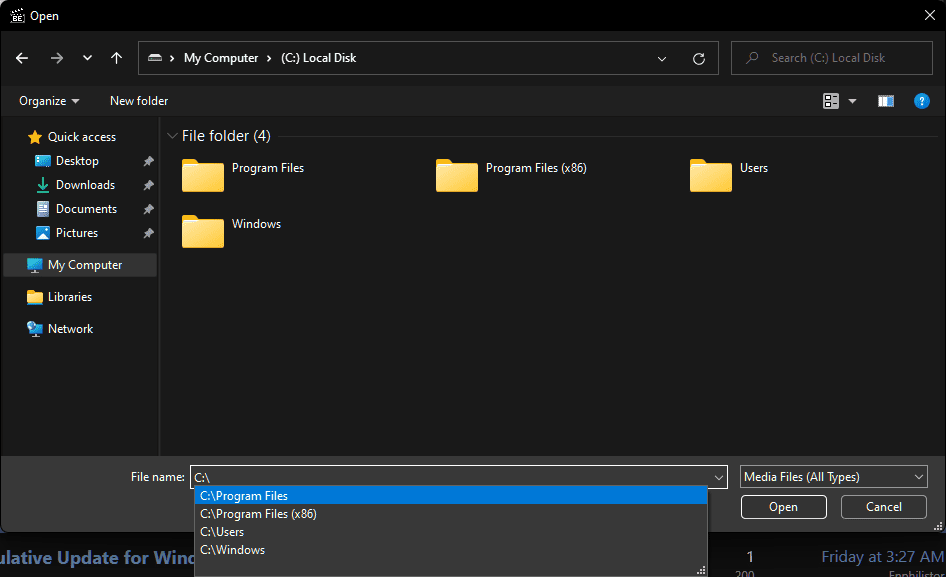The height and width of the screenshot is (577, 946).
Task: Click the pin icon beside Desktop
Action: pos(148,161)
